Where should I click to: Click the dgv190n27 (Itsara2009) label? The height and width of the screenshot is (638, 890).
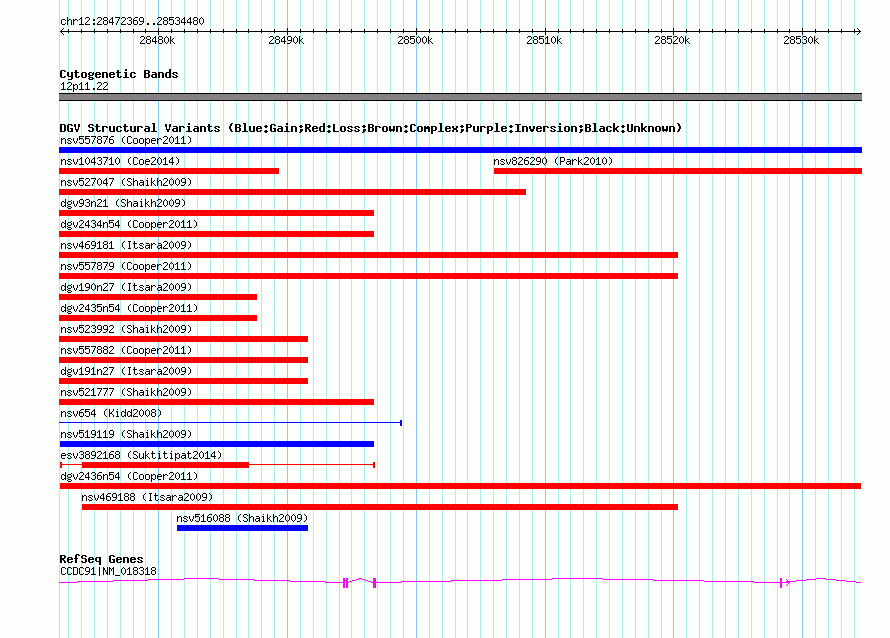(126, 287)
